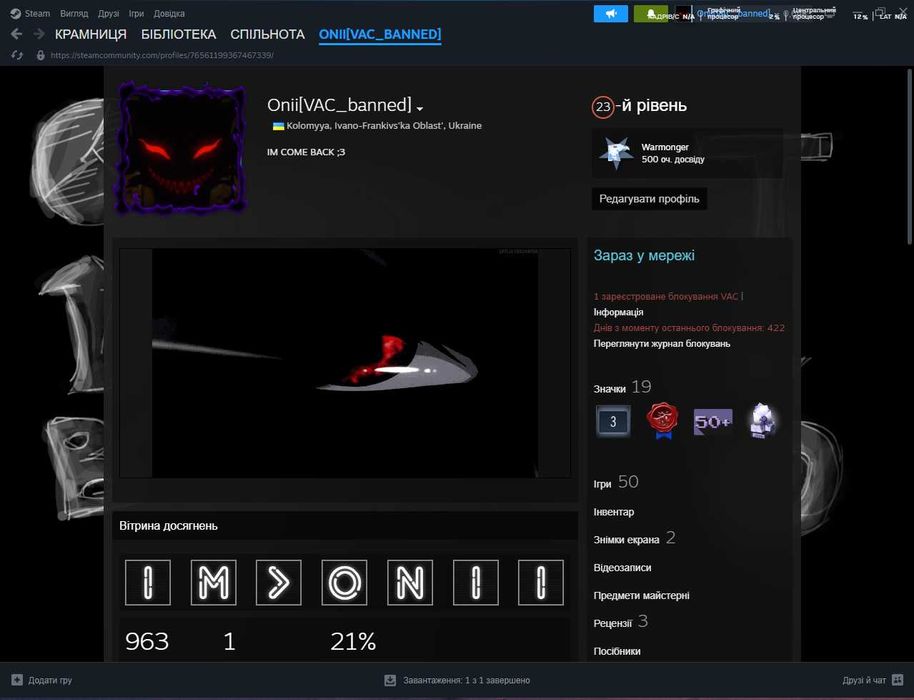Image resolution: width=914 pixels, height=700 pixels.
Task: Open the blue megaphone announcements button
Action: (x=610, y=13)
